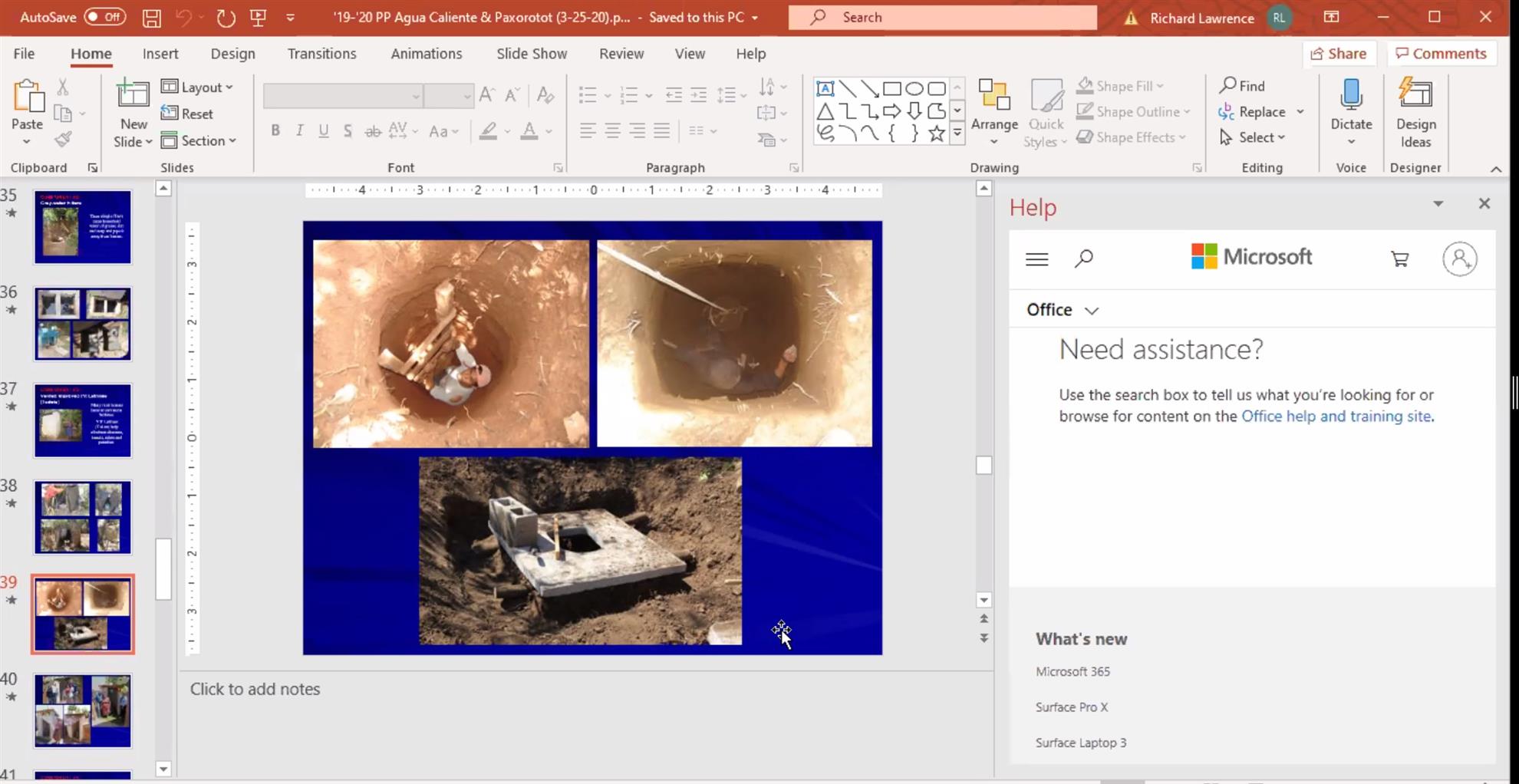
Task: Toggle Bold formatting button
Action: tap(275, 131)
